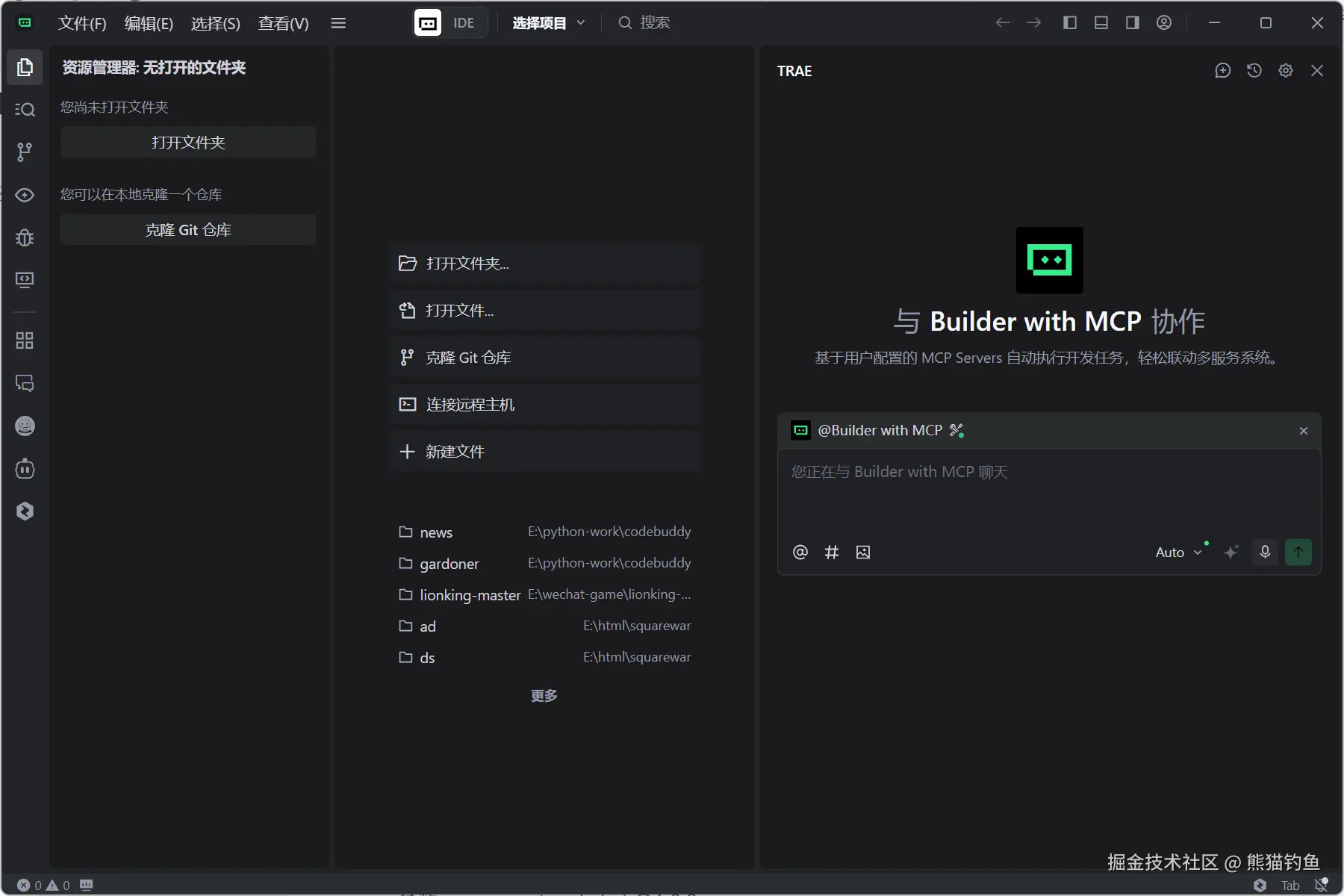Open the Auto model selector dropdown

click(1179, 552)
